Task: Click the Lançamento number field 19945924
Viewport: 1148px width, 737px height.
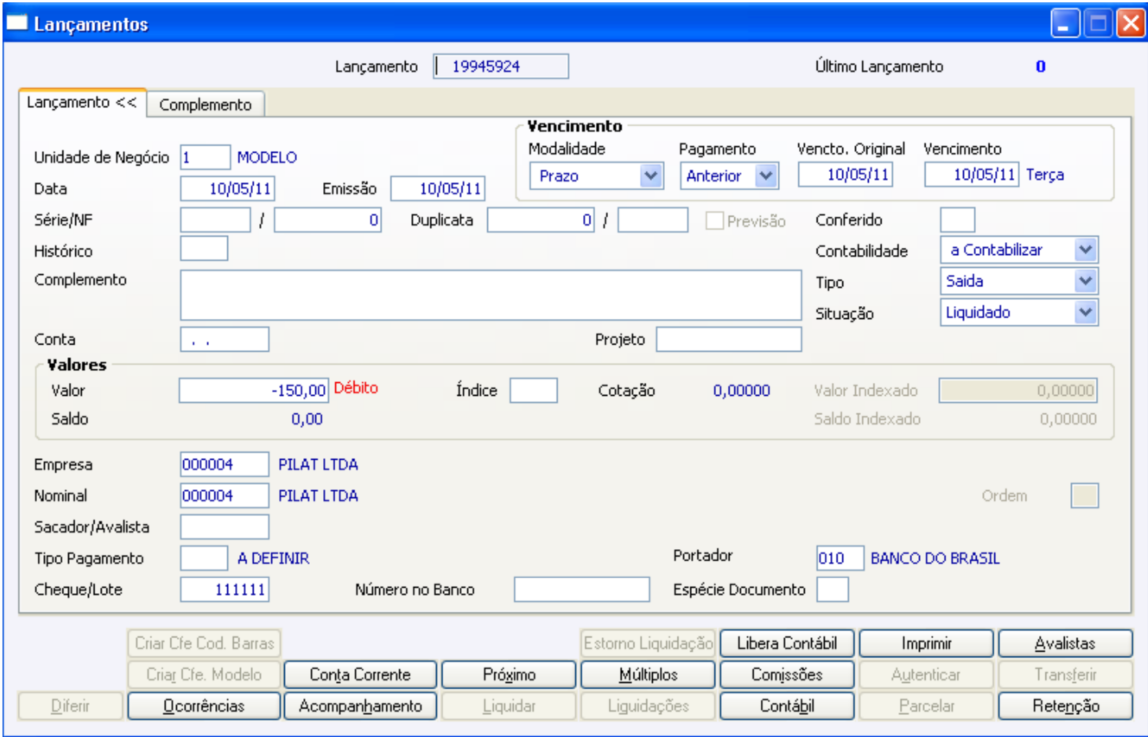Action: (501, 67)
